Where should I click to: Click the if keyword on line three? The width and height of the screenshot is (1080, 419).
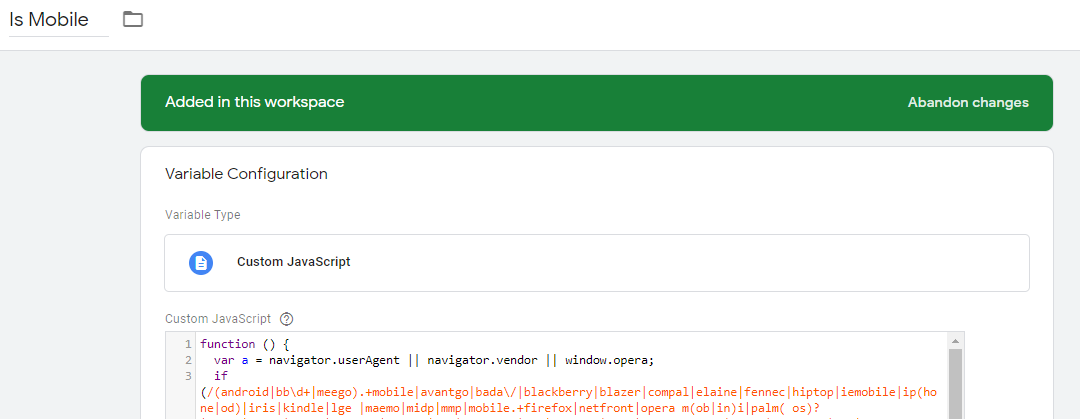[220, 376]
